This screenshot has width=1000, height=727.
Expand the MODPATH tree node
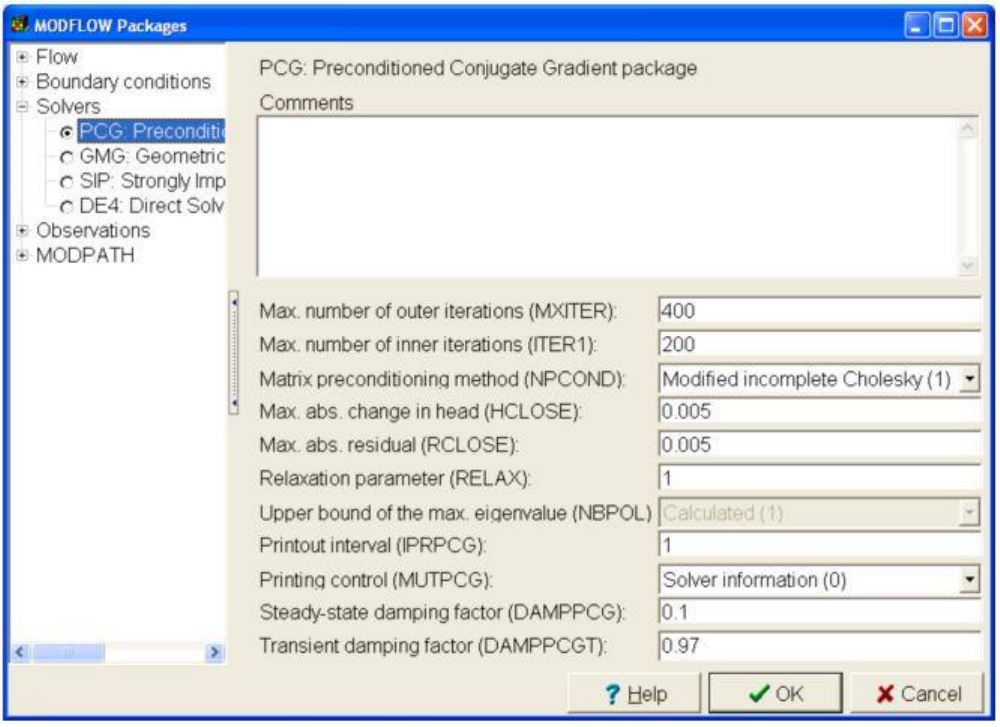point(22,255)
